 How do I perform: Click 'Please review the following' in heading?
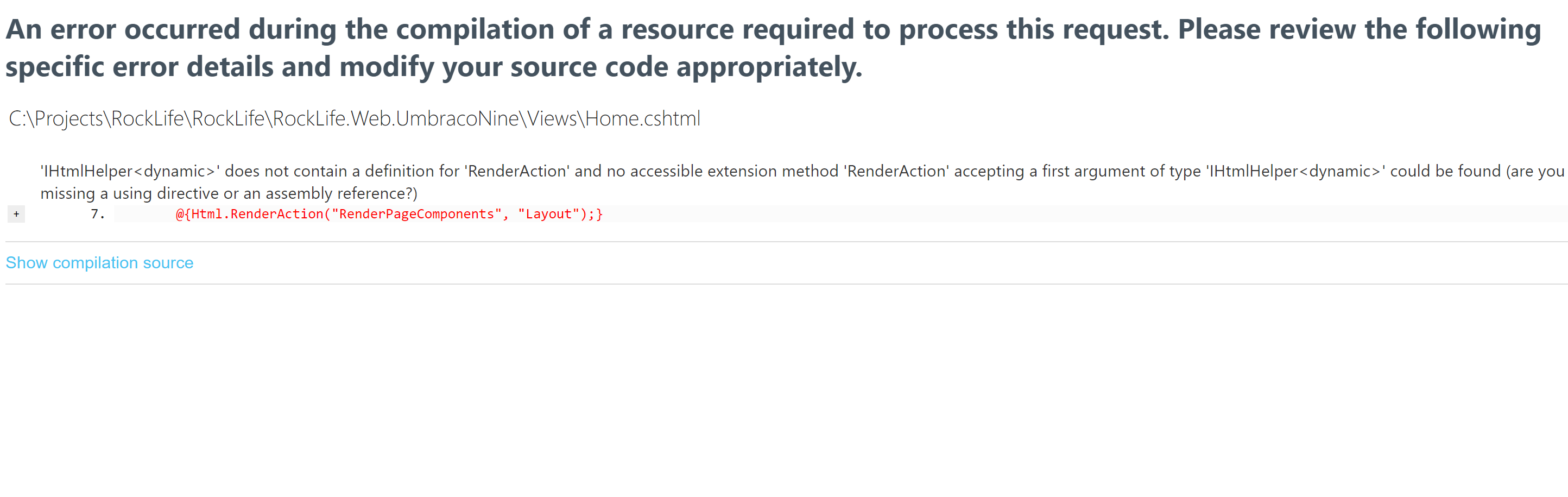[1359, 29]
